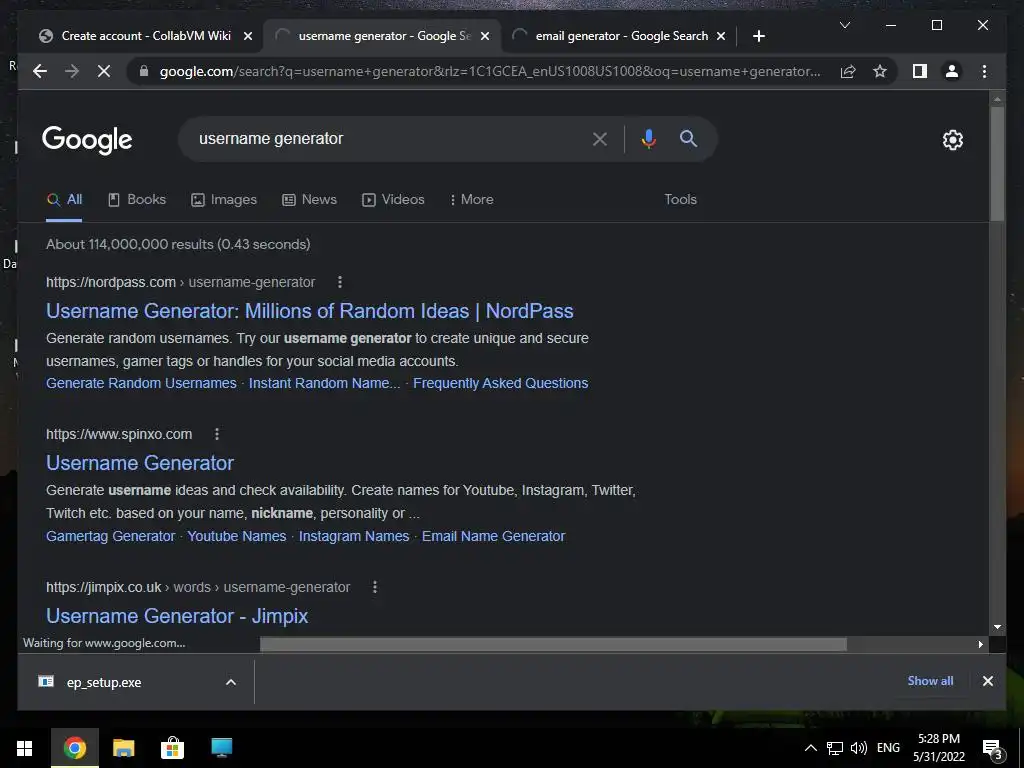Click the vertical page scrollbar thumb

tap(997, 163)
